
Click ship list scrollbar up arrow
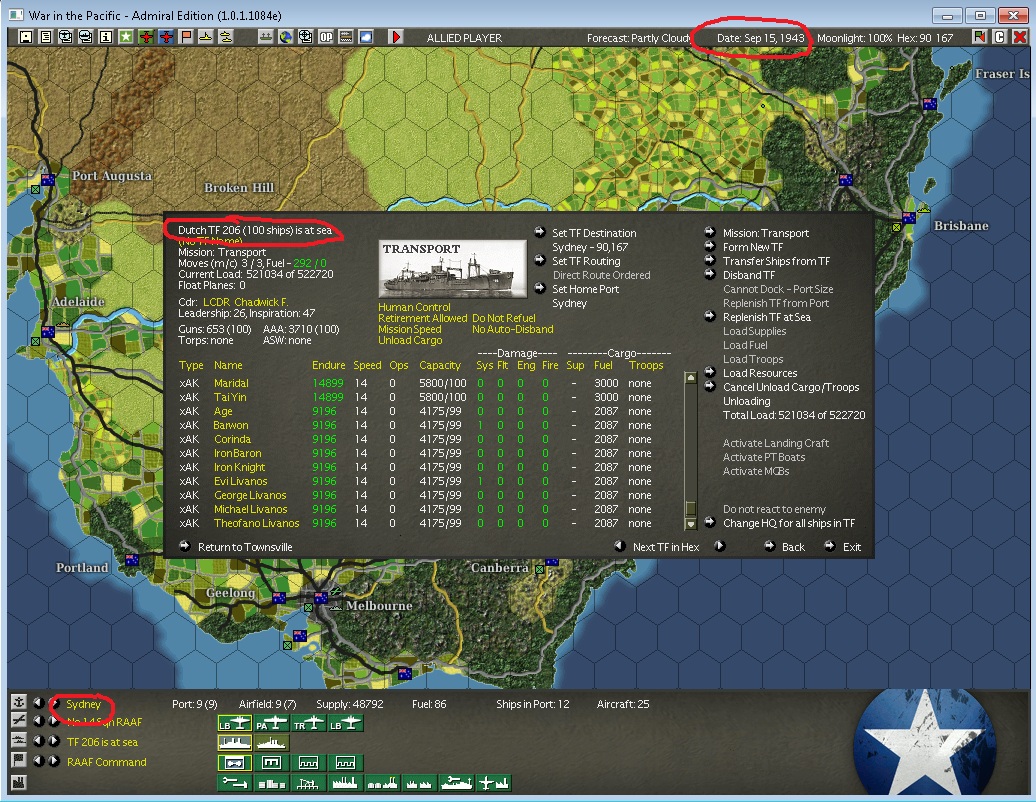[690, 378]
